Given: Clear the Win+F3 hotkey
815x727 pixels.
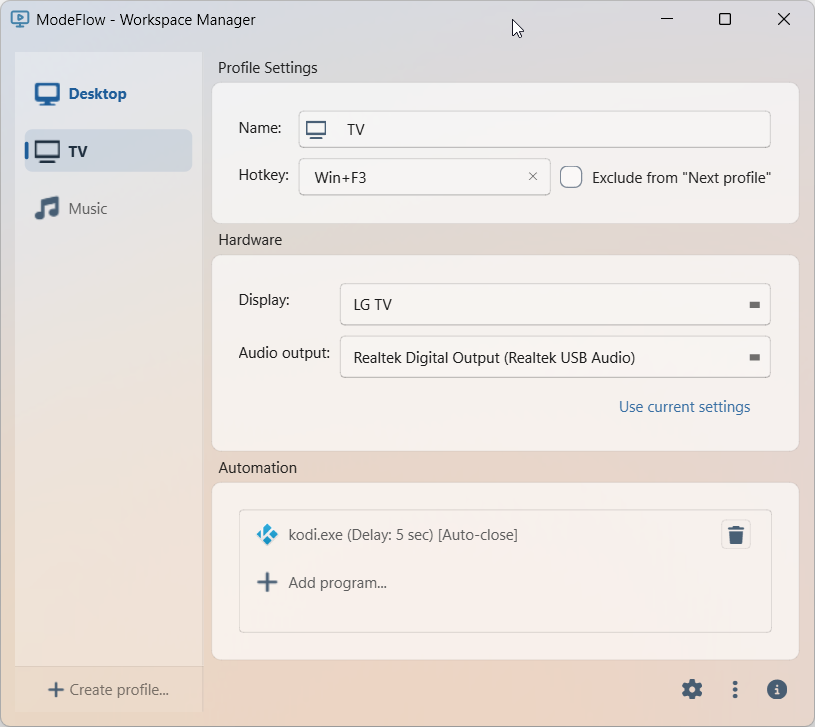Looking at the screenshot, I should tap(533, 177).
